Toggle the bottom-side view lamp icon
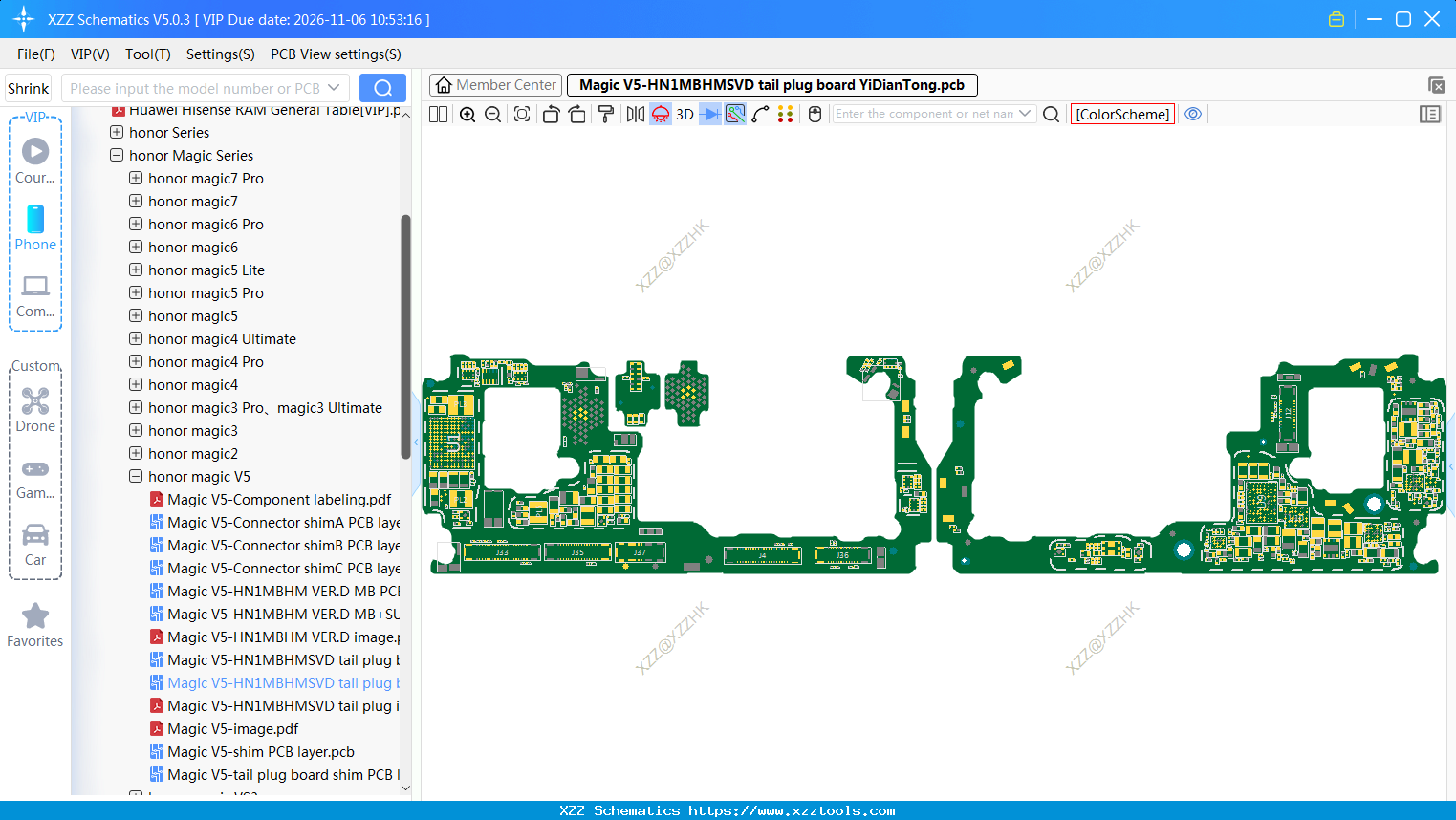The image size is (1456, 820). coord(659,114)
